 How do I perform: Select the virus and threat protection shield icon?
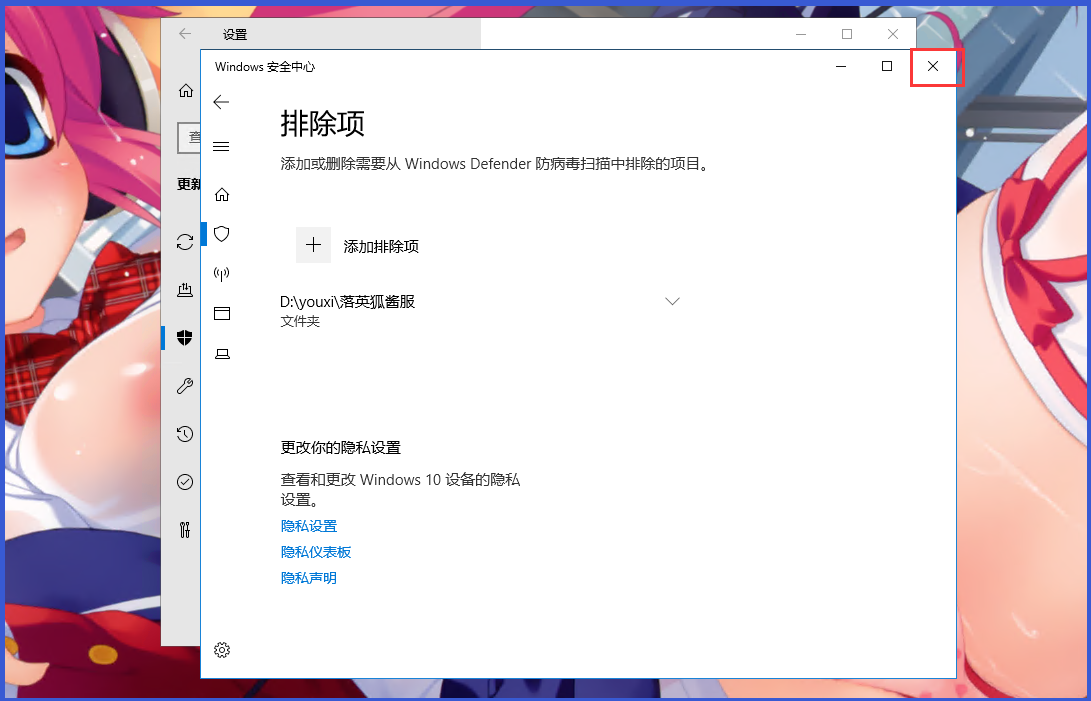pyautogui.click(x=221, y=233)
